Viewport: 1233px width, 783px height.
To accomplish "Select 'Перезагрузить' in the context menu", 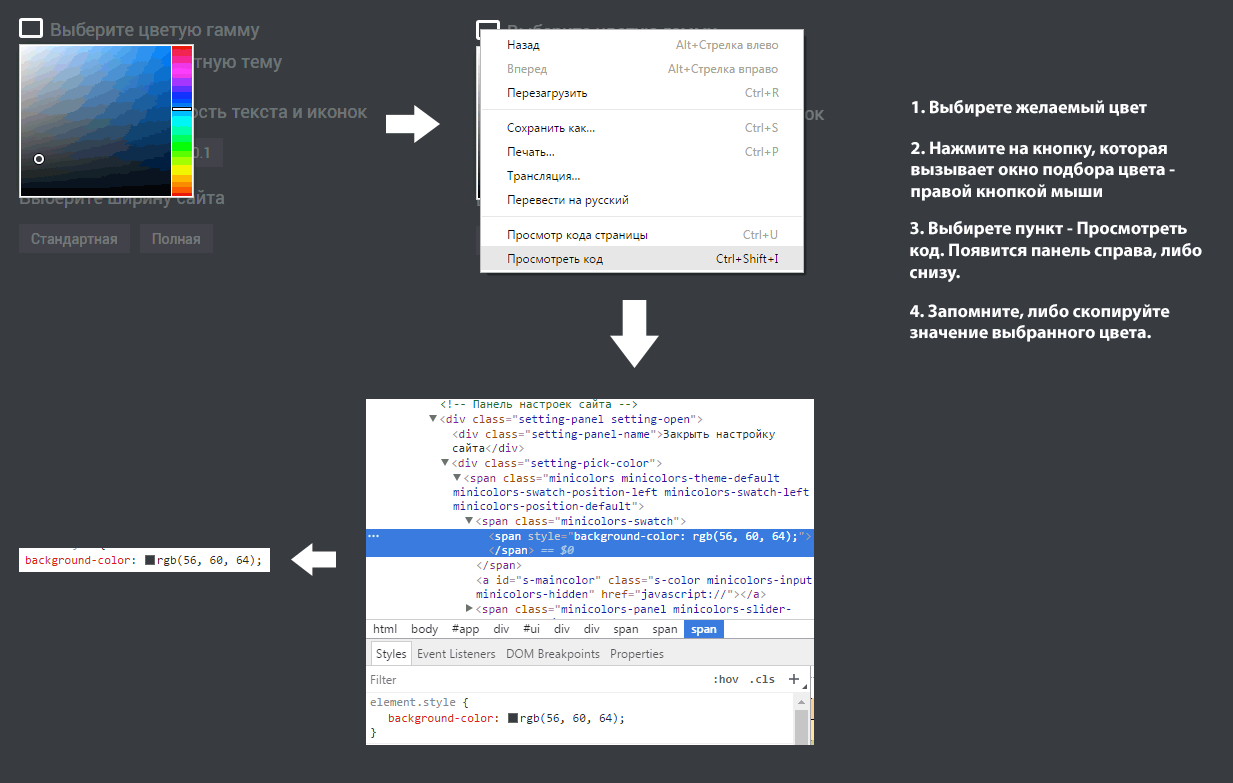I will (x=547, y=93).
